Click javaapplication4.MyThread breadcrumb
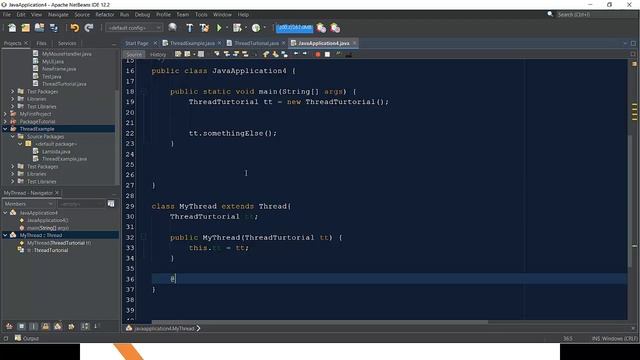Screen dimensions: 640x360 click(164, 328)
